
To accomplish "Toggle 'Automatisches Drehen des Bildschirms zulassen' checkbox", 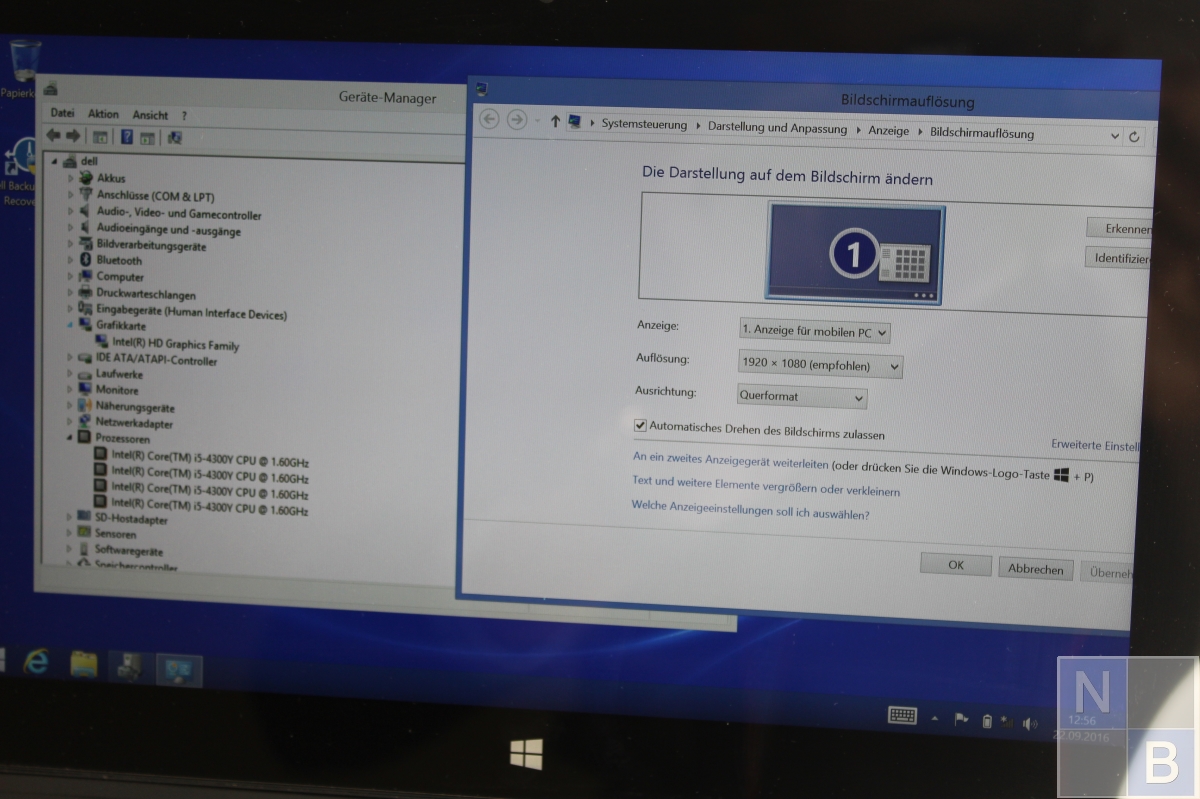I will coord(640,425).
